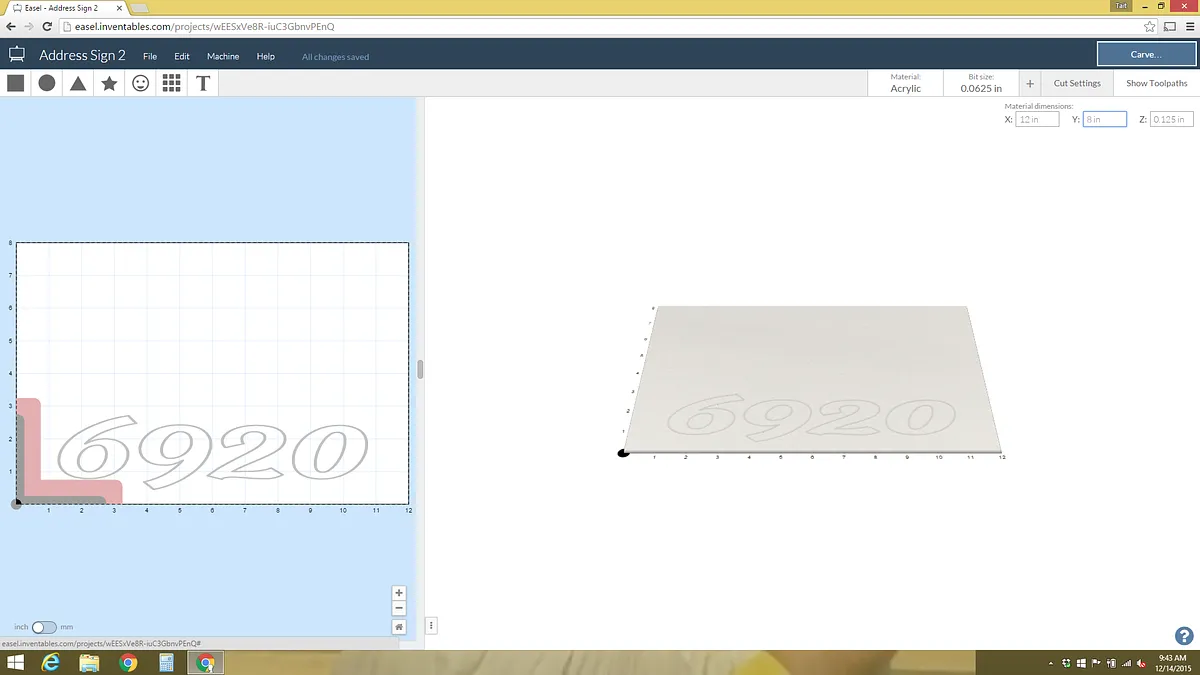Screen dimensions: 1200x675
Task: Open the Bit size selector
Action: pos(980,83)
